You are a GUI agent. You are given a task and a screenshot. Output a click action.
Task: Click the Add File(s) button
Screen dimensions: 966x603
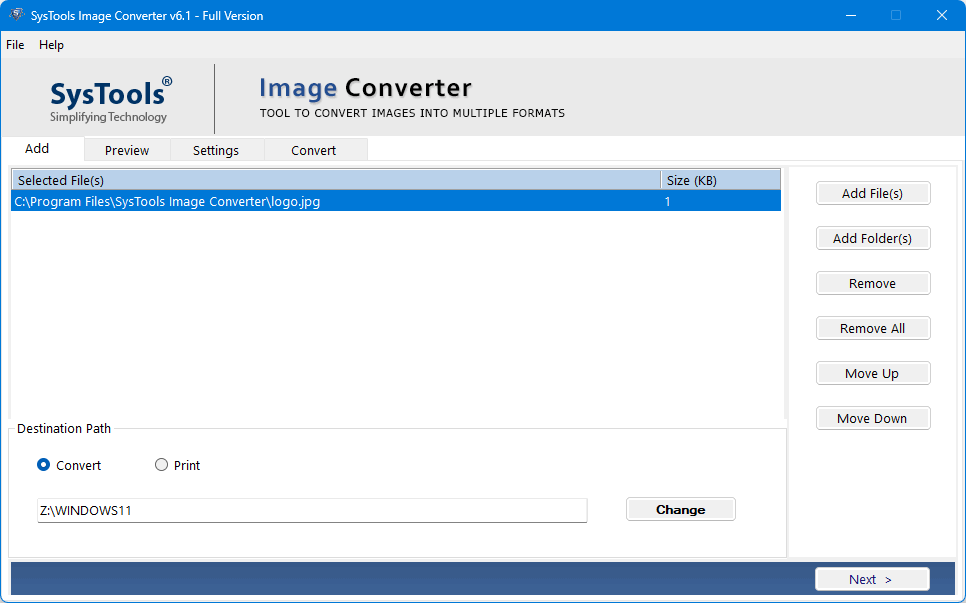(873, 193)
